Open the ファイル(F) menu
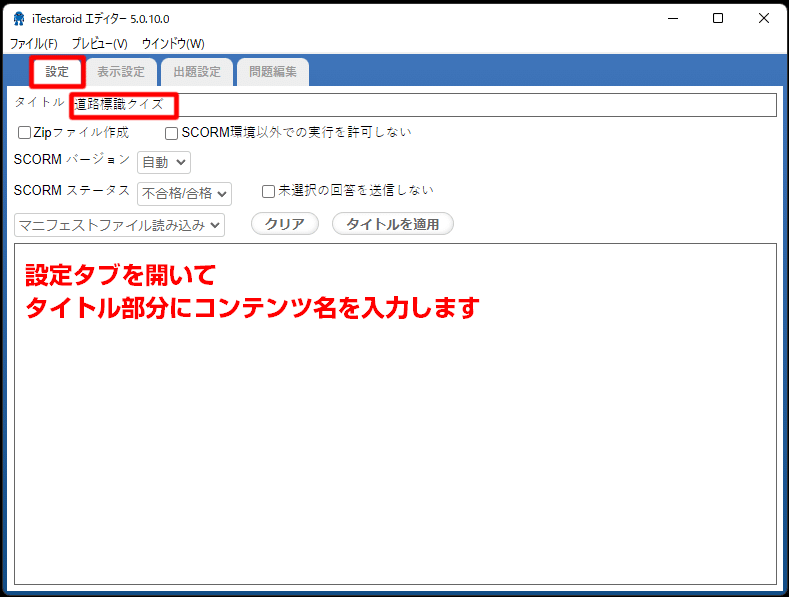789x597 pixels. 34,44
